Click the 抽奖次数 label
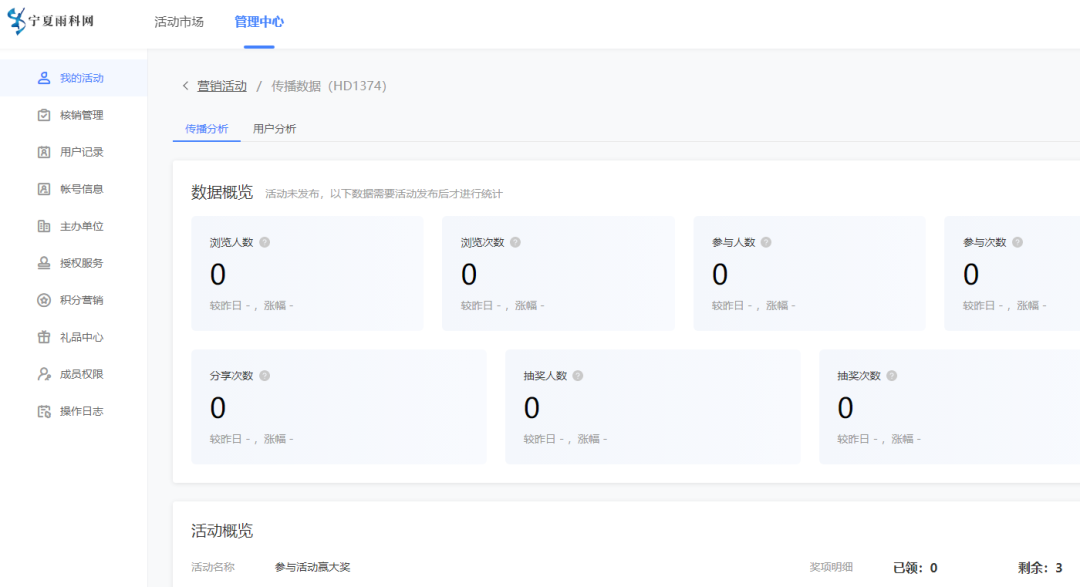This screenshot has width=1080, height=587. [x=859, y=376]
